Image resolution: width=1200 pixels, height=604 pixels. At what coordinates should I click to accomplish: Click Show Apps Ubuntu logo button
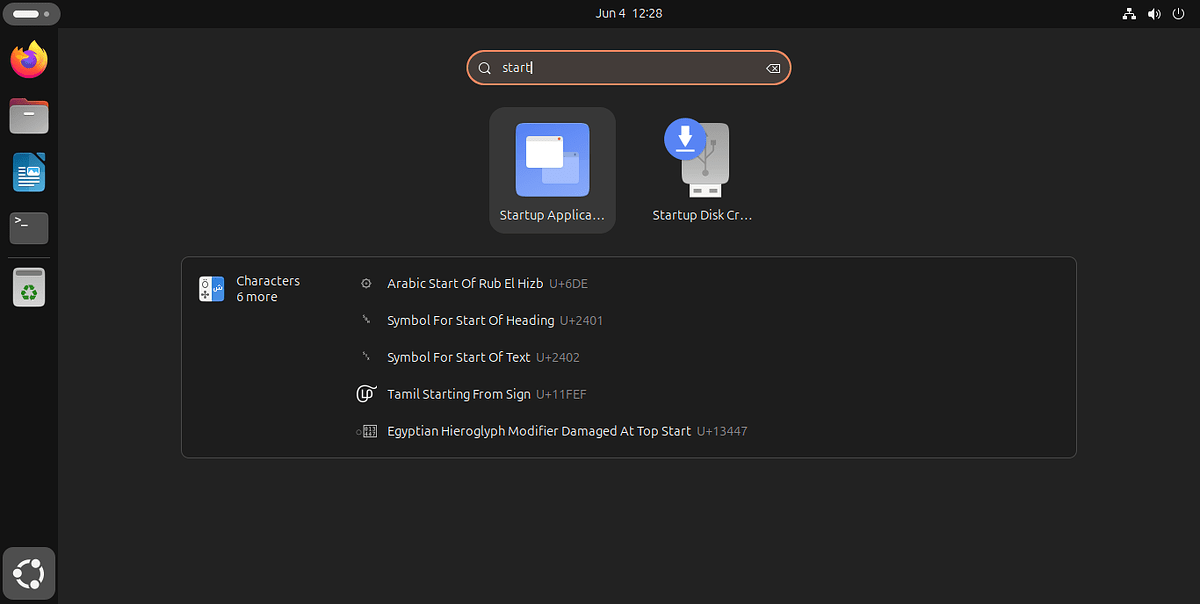(x=29, y=573)
